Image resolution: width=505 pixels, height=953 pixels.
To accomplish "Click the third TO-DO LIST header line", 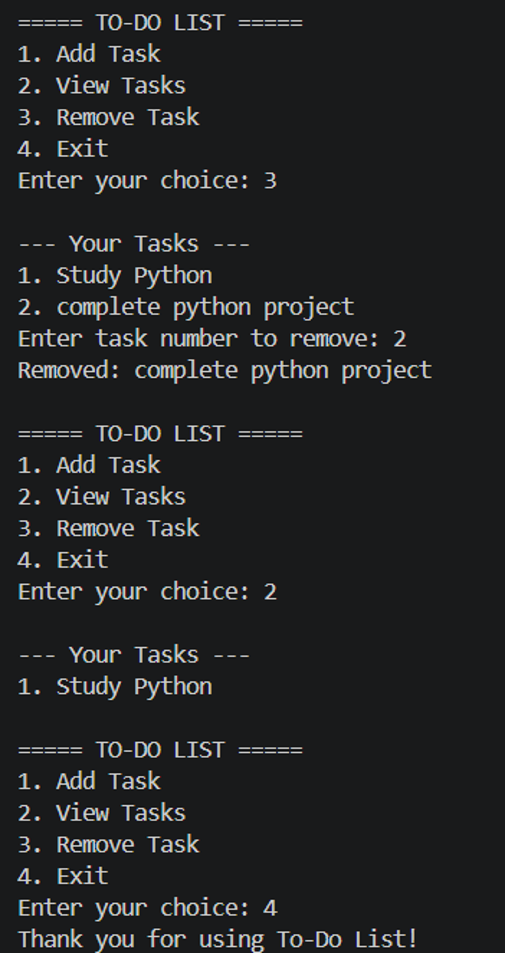I will pos(160,750).
